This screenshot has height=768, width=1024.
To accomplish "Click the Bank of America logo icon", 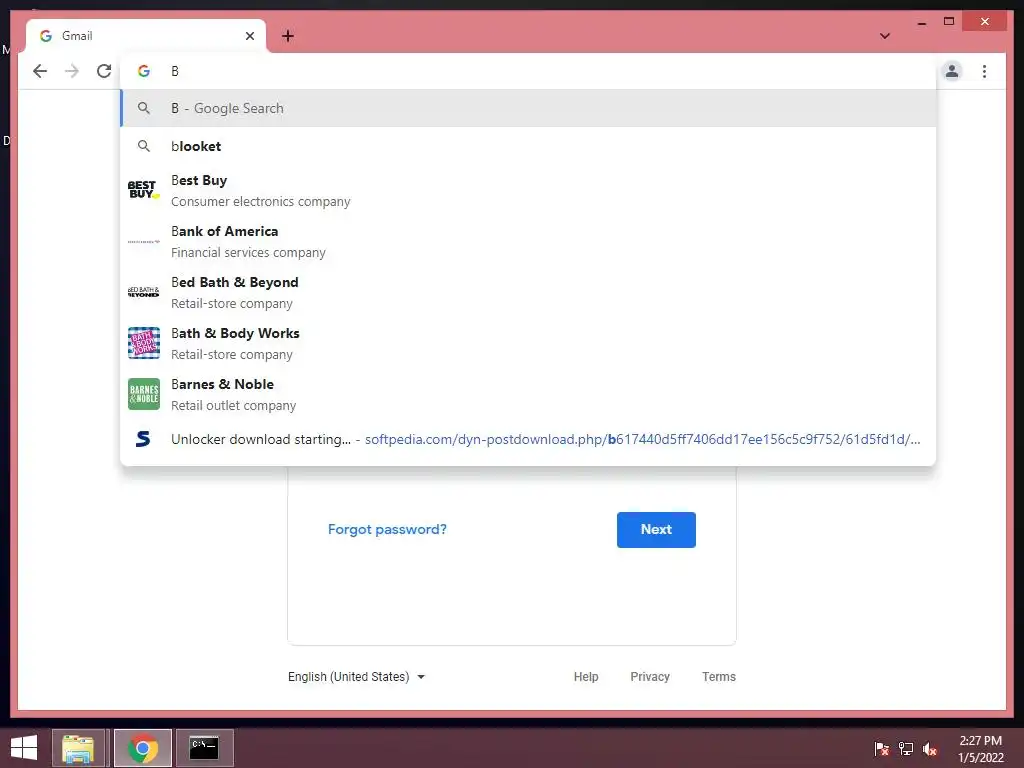I will 144,242.
